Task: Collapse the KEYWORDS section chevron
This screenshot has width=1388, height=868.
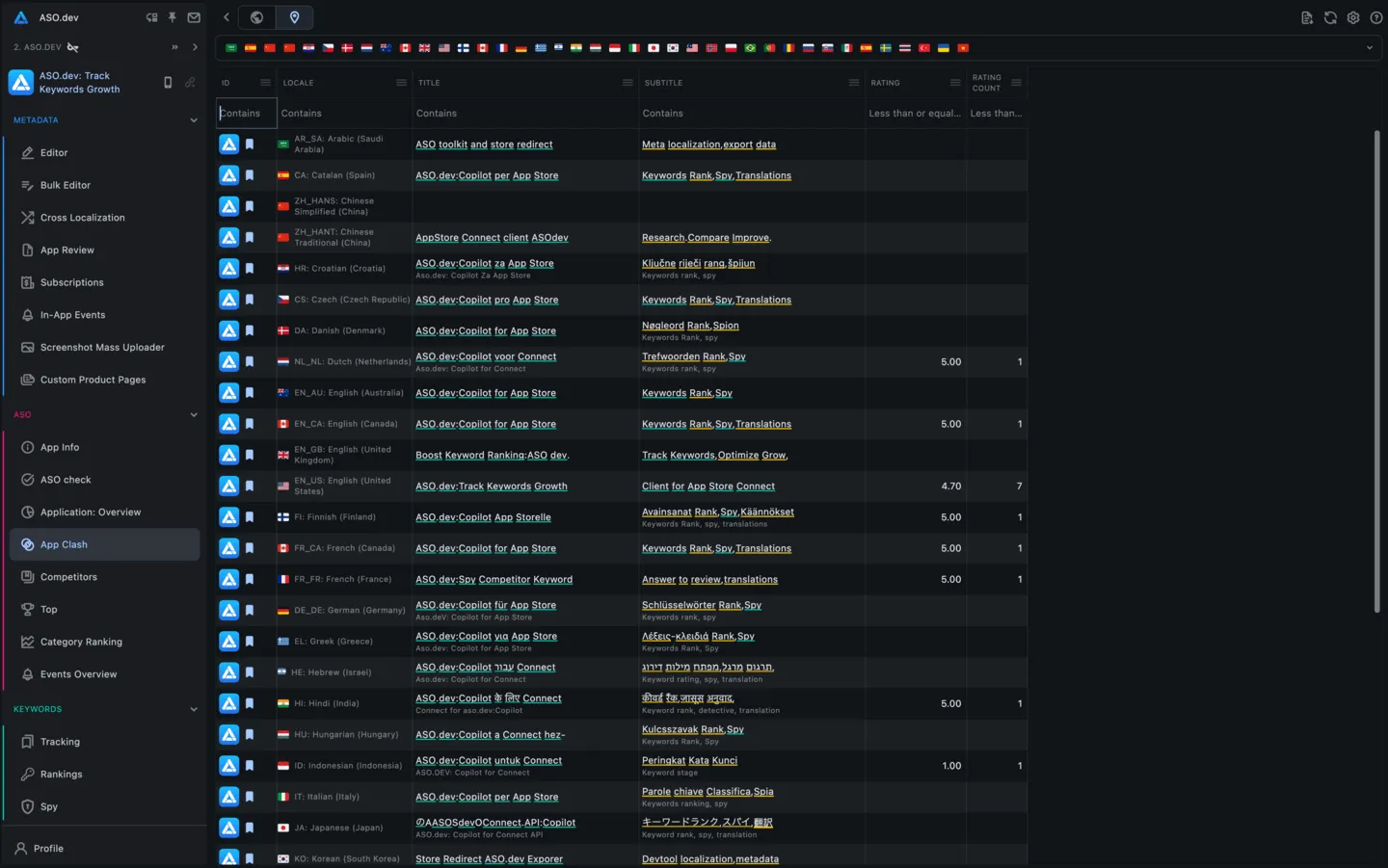Action: 194,709
